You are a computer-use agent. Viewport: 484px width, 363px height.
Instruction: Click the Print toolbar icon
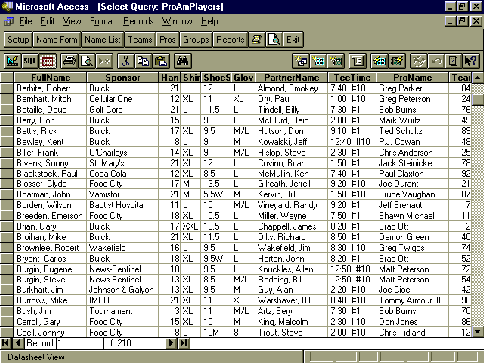coord(69,61)
